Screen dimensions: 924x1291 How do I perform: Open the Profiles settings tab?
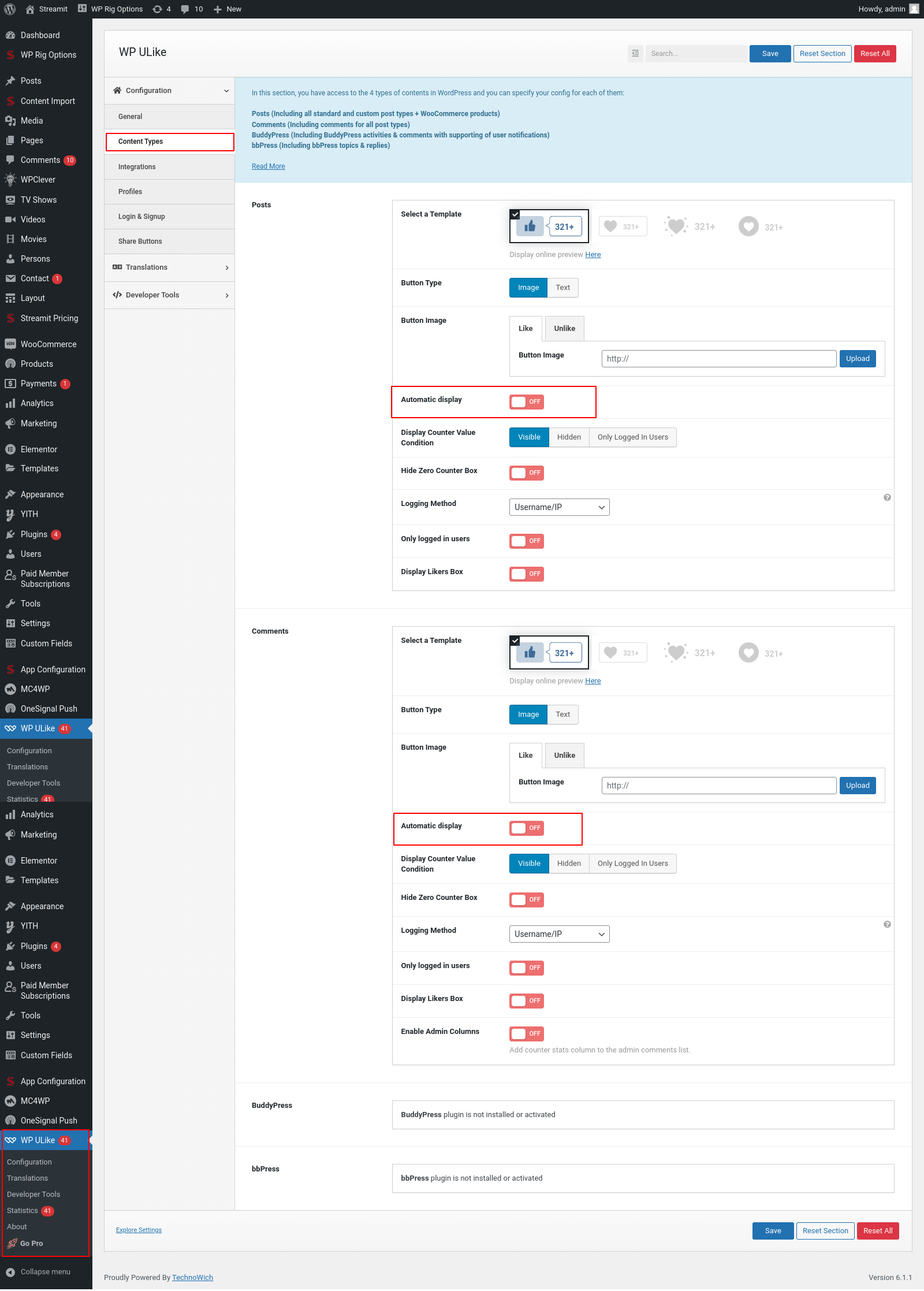tap(169, 192)
